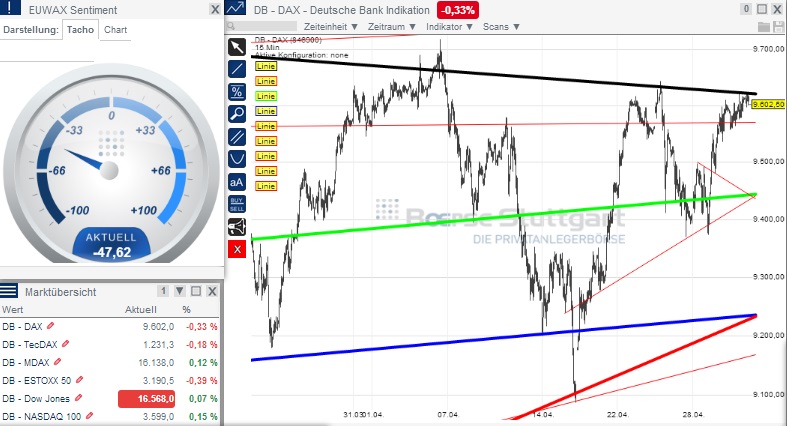Click the yellow 9.602,50 current price label
This screenshot has width=787, height=426.
click(768, 104)
